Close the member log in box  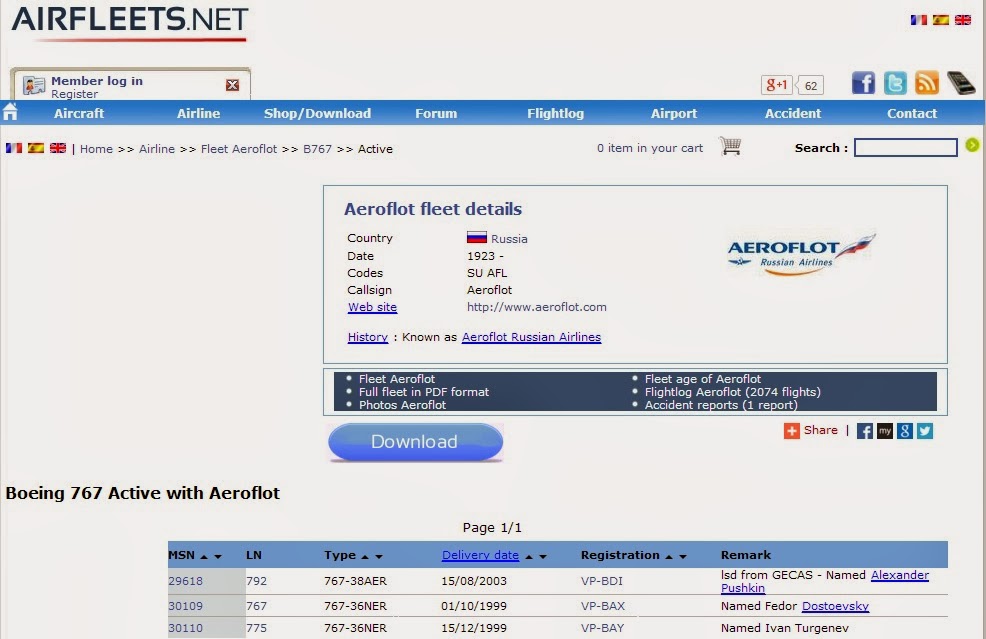pos(232,85)
